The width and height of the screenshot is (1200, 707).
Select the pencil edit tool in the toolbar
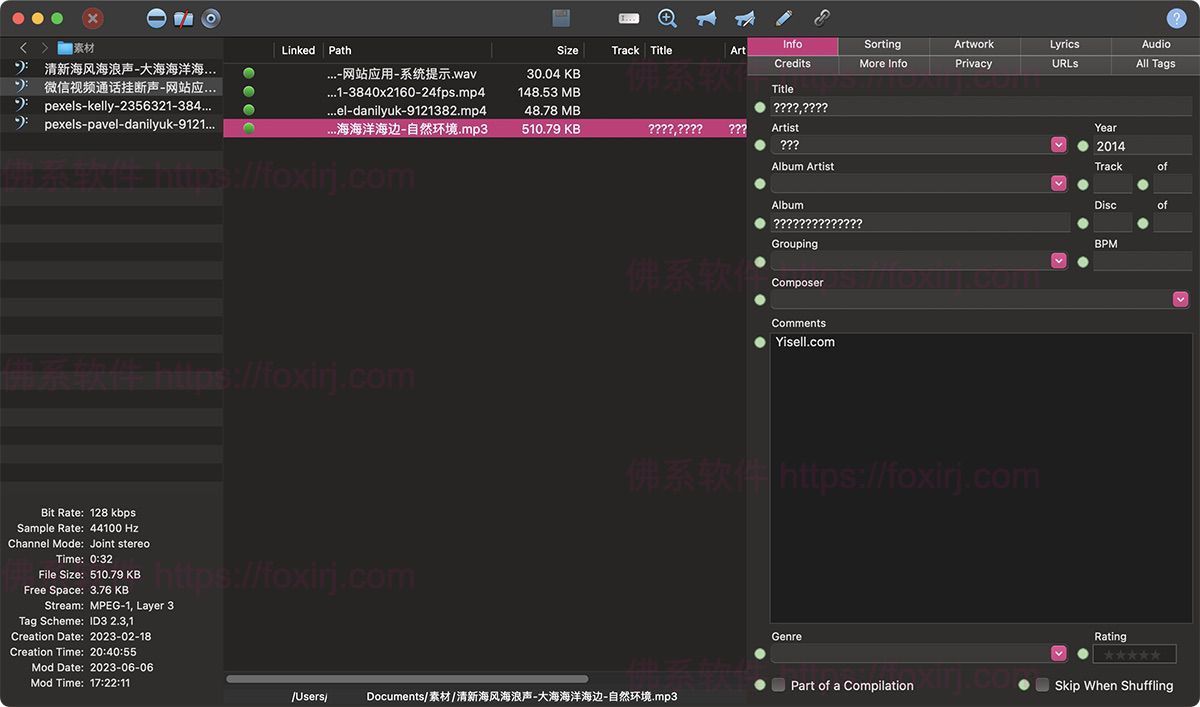pyautogui.click(x=784, y=17)
